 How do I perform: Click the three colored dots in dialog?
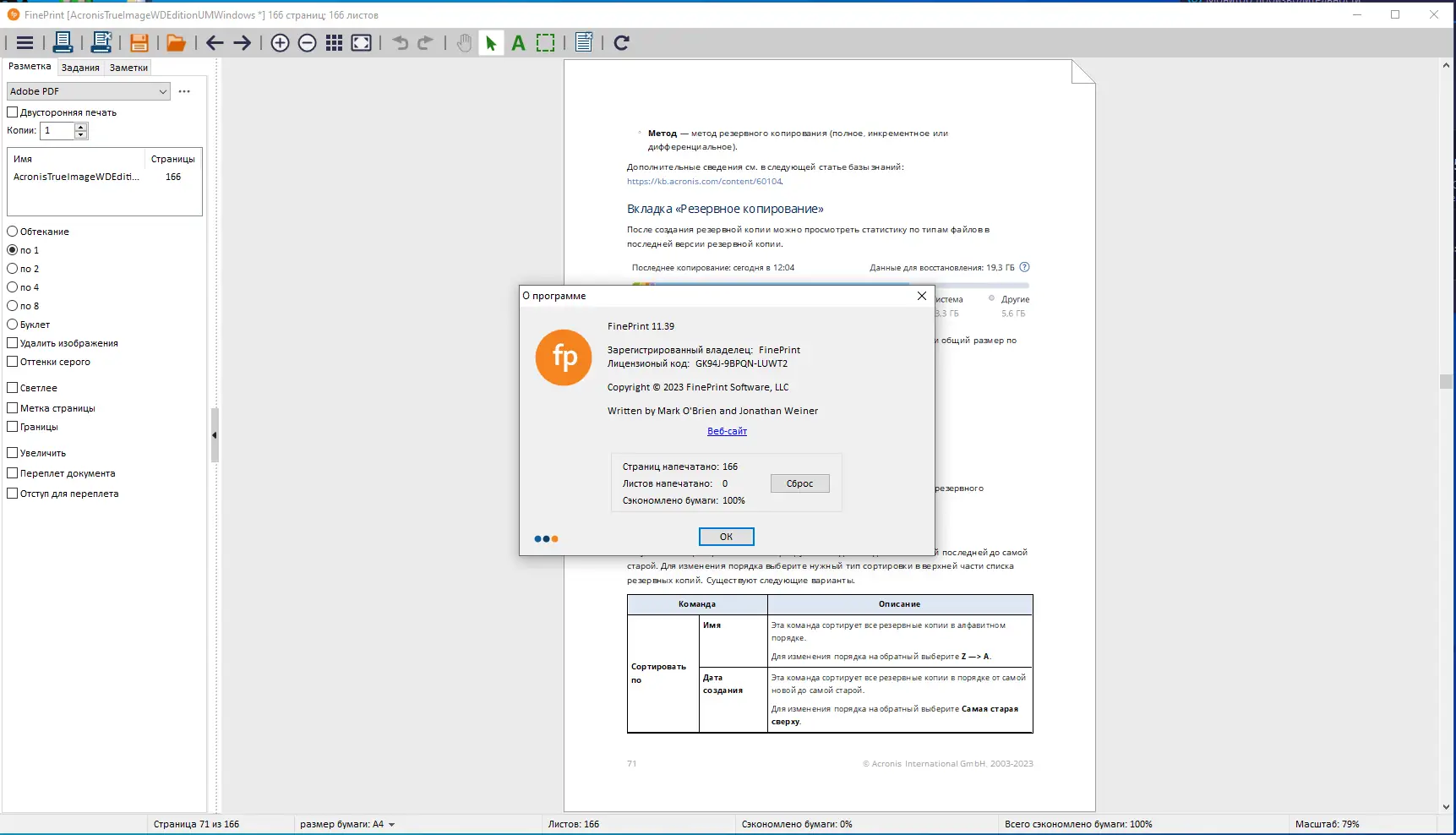click(546, 538)
